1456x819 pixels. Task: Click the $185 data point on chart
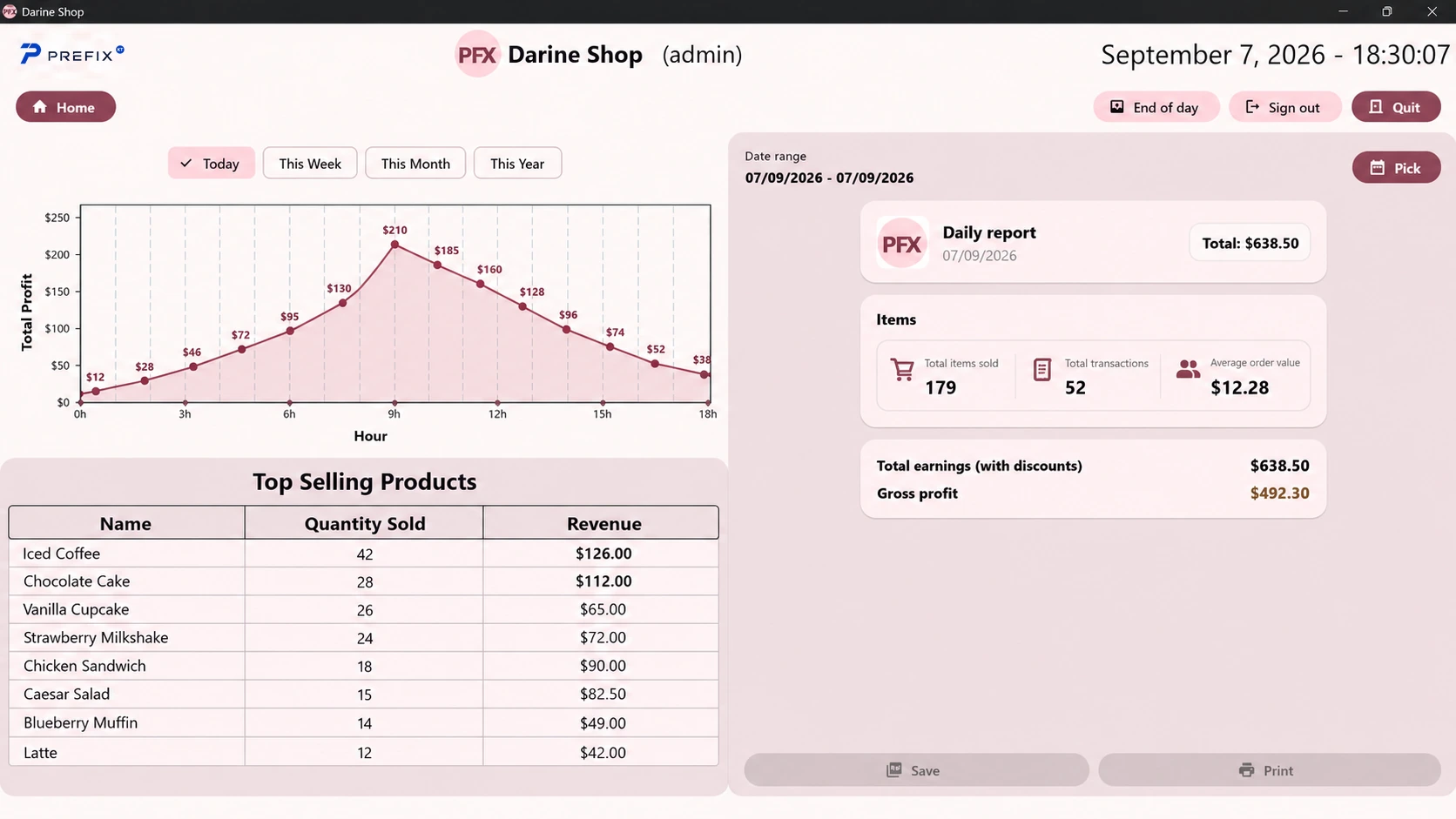[438, 265]
